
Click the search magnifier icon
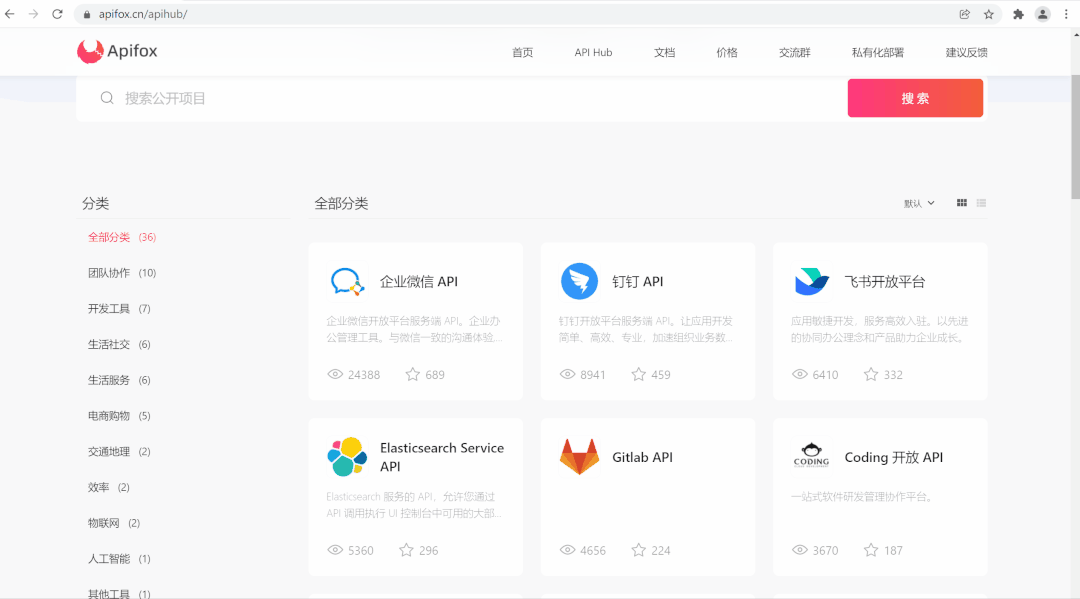(x=107, y=98)
